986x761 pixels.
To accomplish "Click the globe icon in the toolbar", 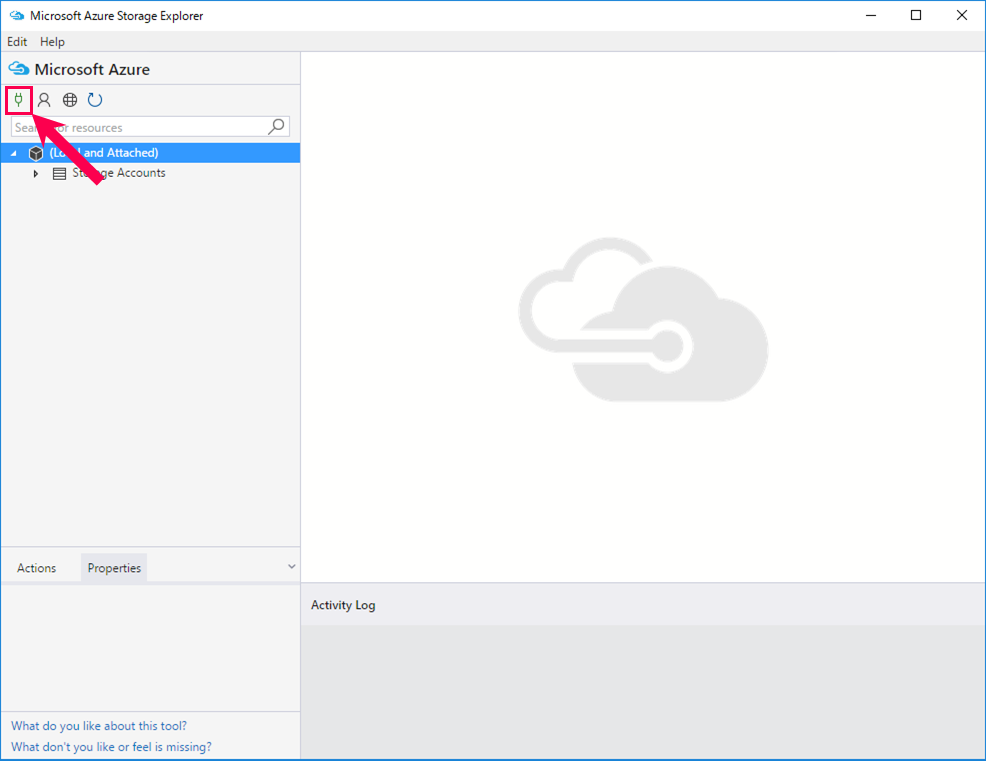I will pos(70,99).
